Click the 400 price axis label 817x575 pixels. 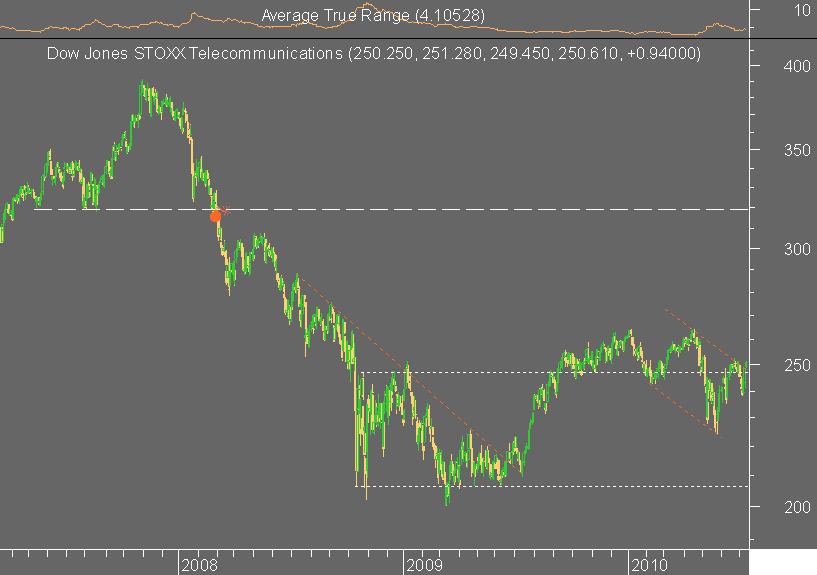tap(797, 67)
